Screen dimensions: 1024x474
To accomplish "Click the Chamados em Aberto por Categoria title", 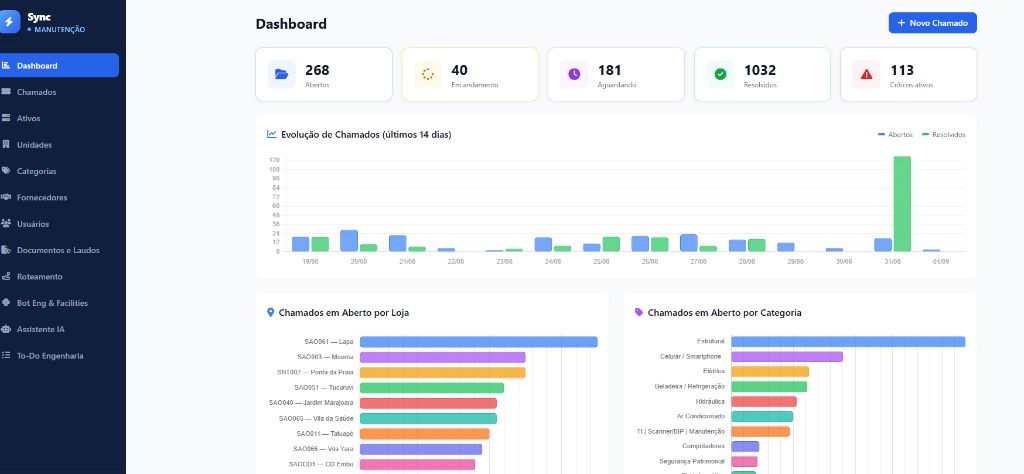I will click(x=725, y=313).
